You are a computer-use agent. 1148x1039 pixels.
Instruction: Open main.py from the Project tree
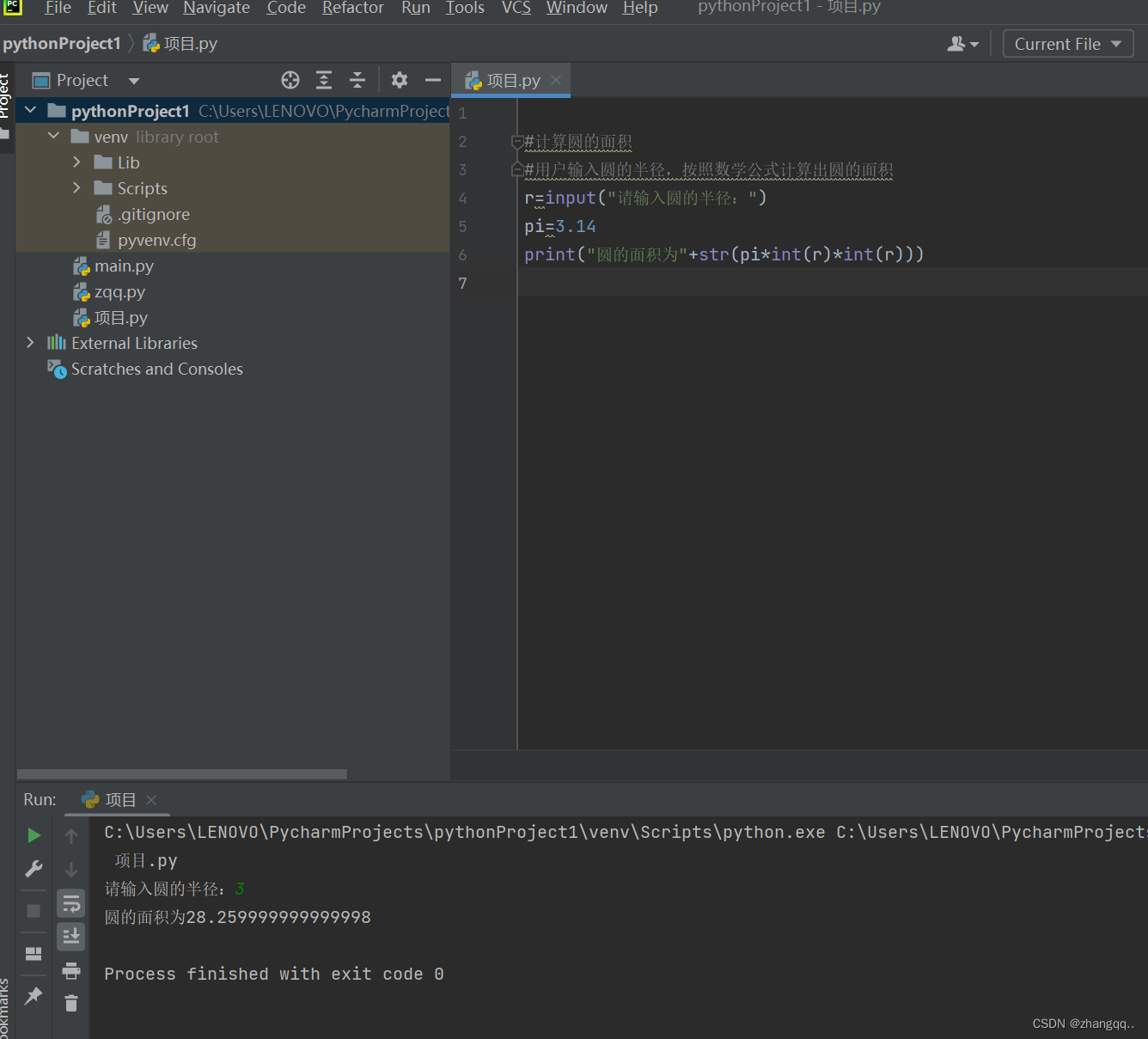click(x=124, y=266)
